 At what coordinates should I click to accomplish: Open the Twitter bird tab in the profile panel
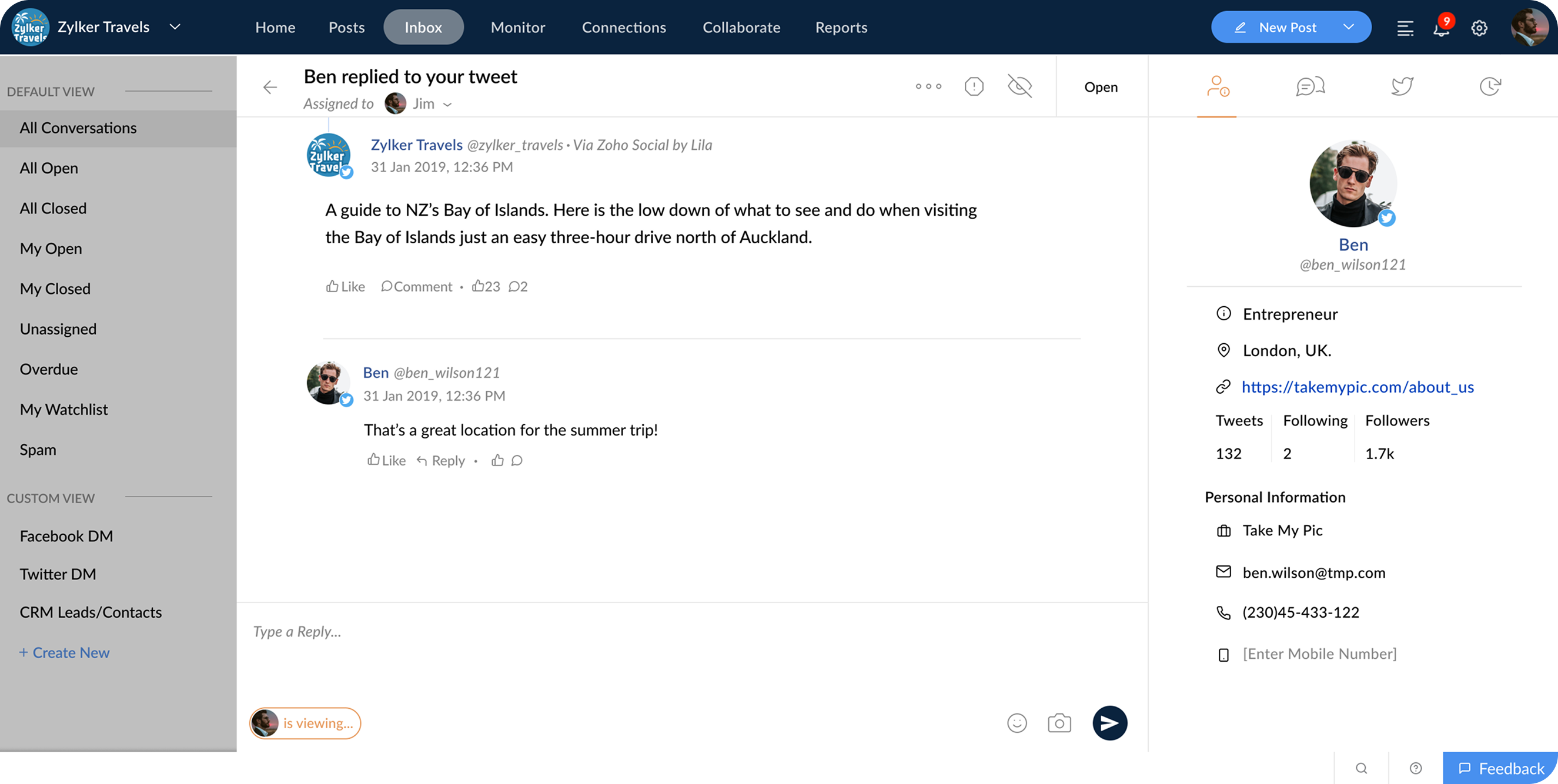tap(1402, 86)
